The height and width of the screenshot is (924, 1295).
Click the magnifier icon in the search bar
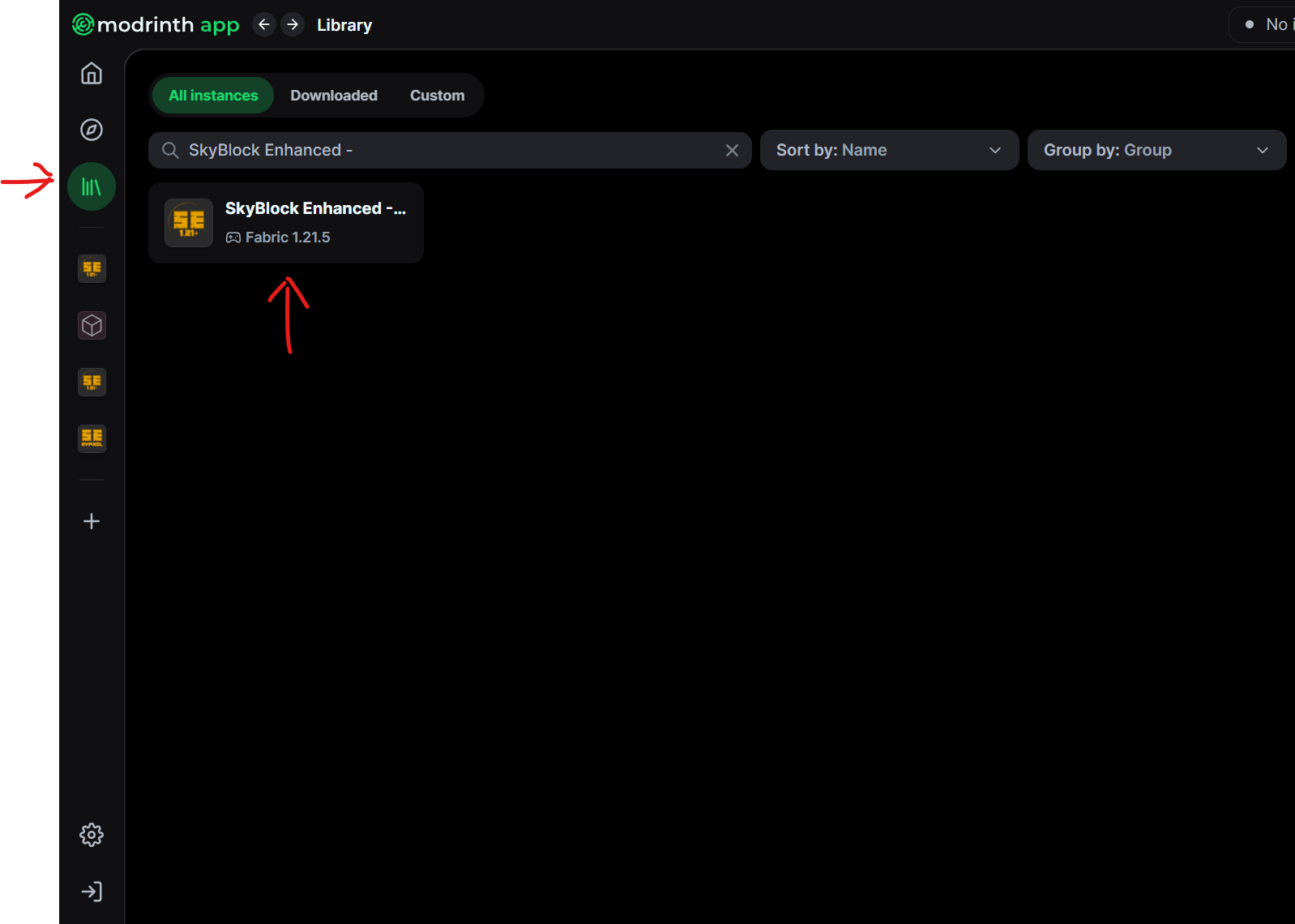pyautogui.click(x=170, y=150)
